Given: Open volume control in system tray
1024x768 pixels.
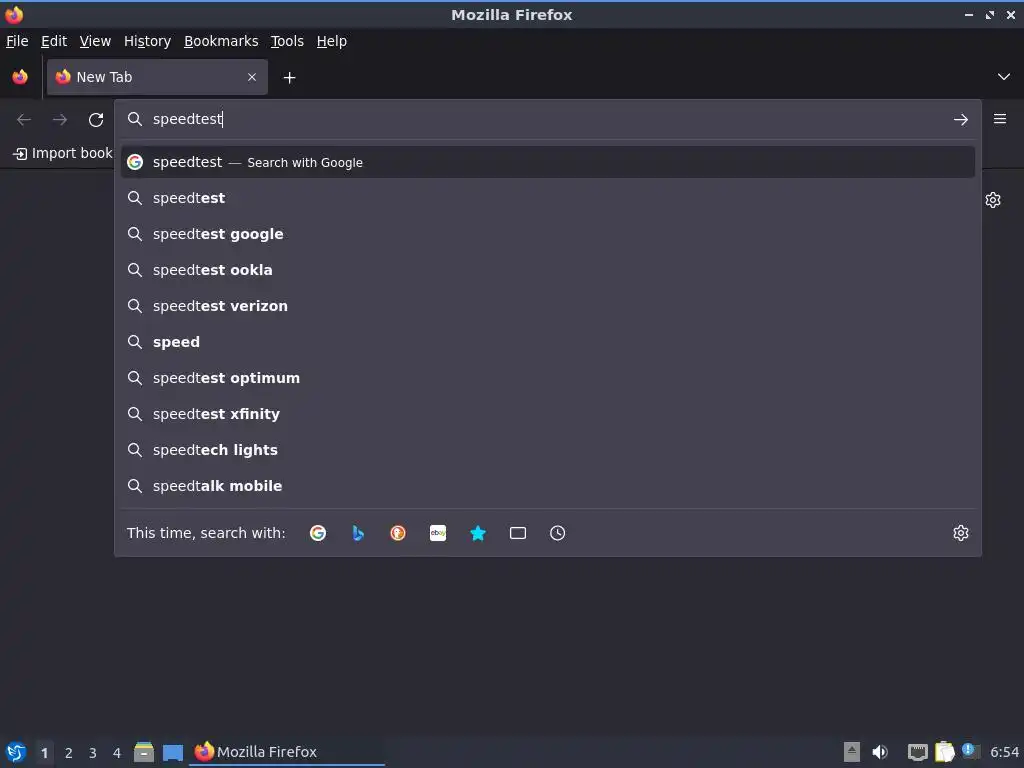Looking at the screenshot, I should coord(880,752).
